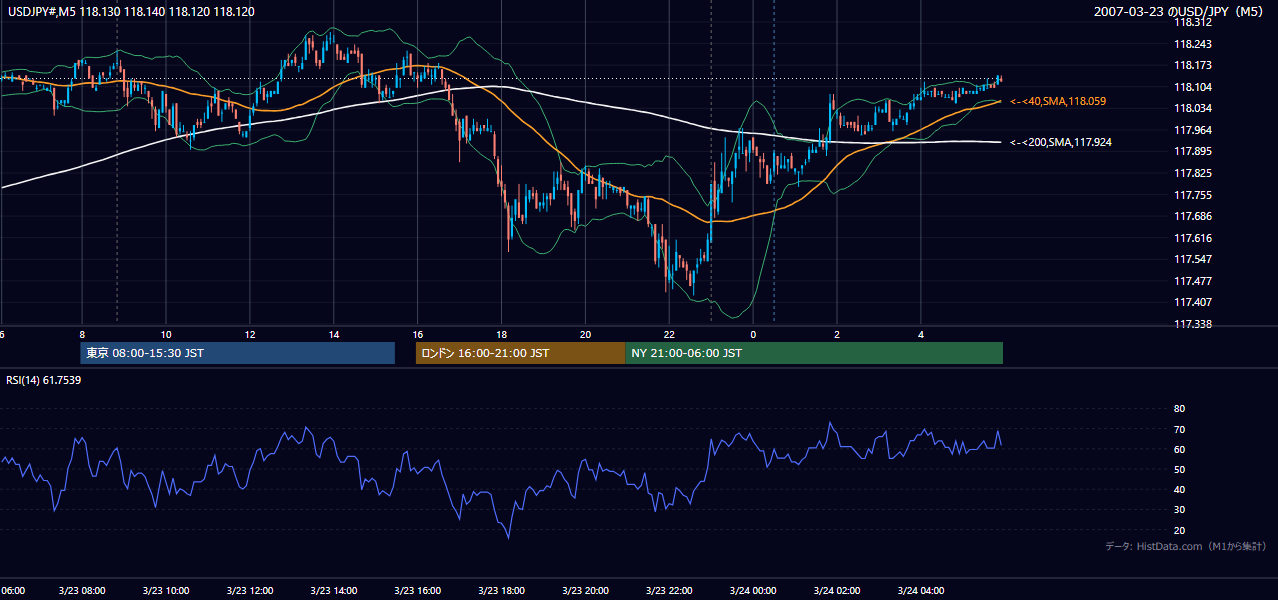The image size is (1278, 600).
Task: Click RSI axis level 50
Action: point(1179,469)
